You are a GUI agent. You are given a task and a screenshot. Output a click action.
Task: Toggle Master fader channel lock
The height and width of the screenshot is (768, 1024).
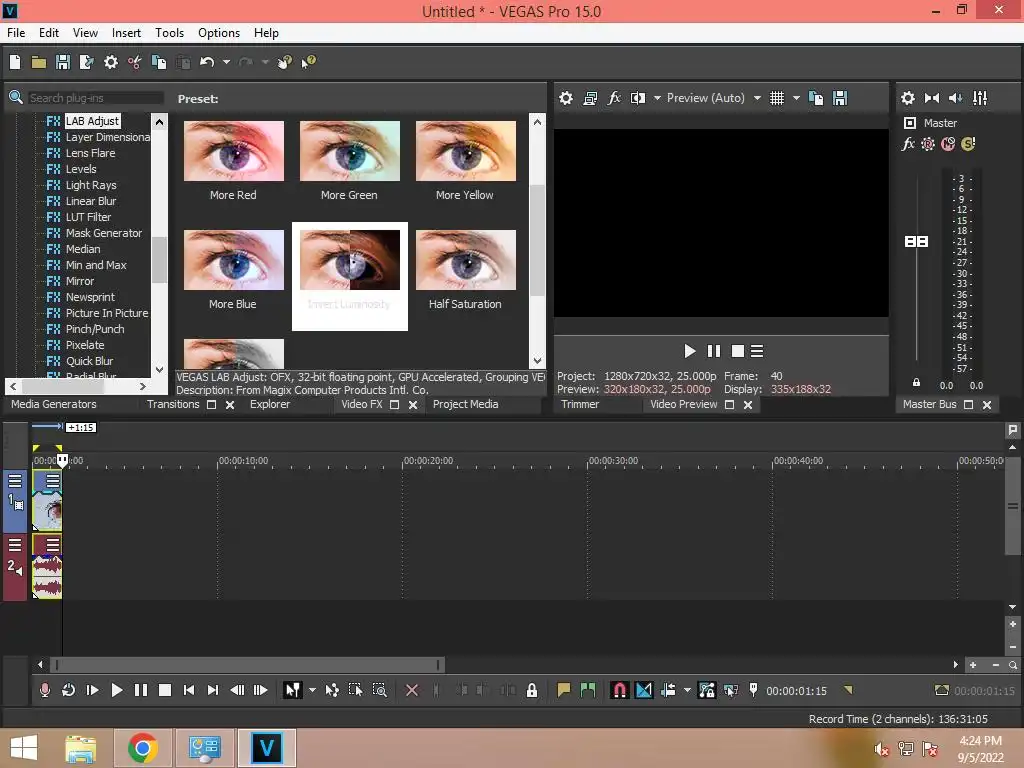(916, 383)
